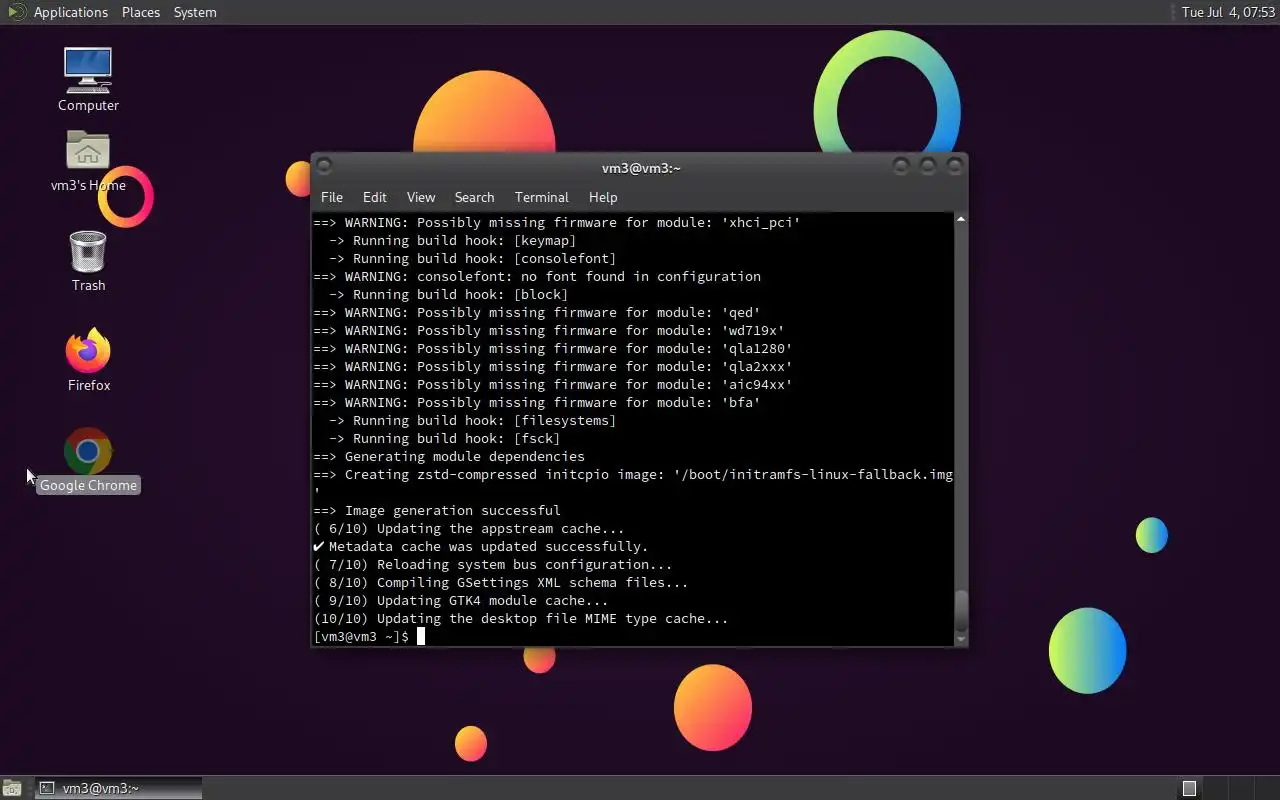Open the terminal's Search menu
This screenshot has width=1280, height=800.
[474, 197]
